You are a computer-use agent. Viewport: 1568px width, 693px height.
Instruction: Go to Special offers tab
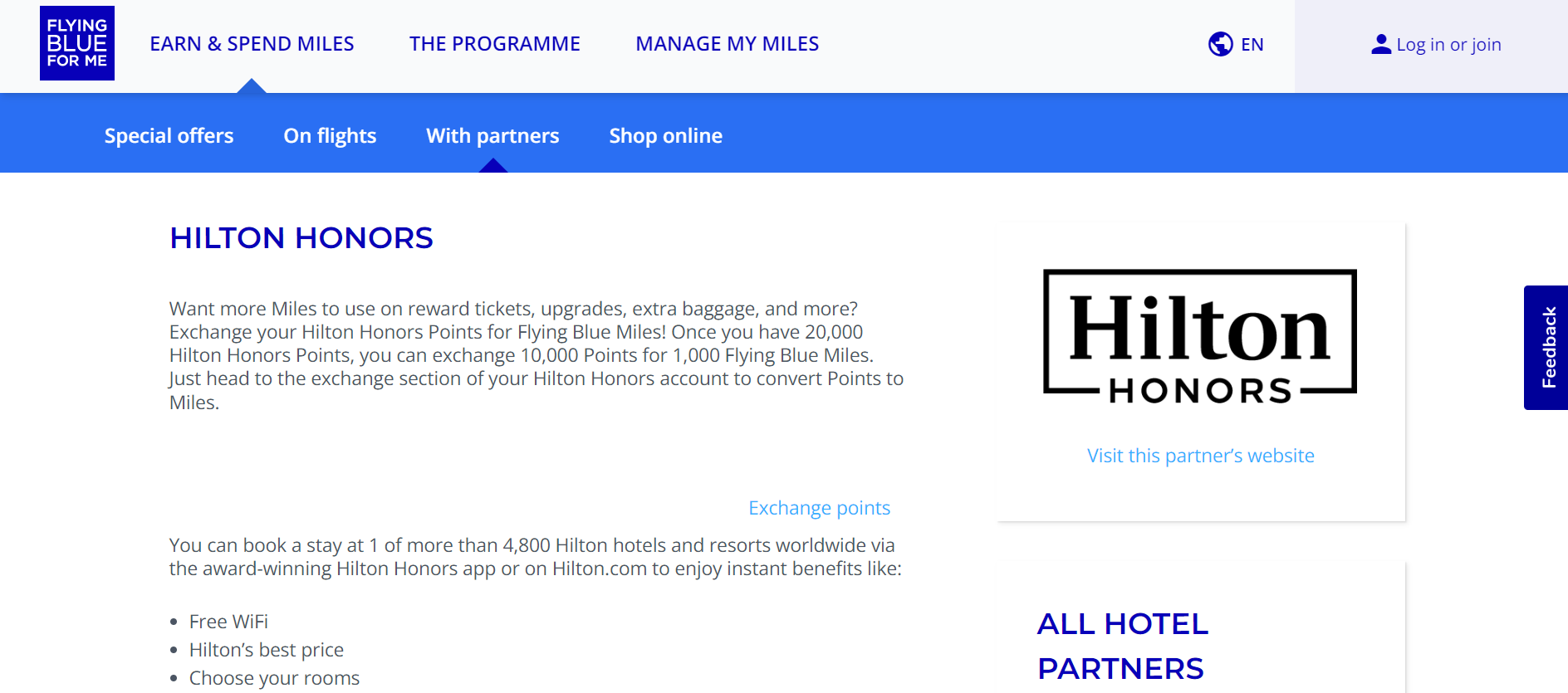(x=169, y=135)
